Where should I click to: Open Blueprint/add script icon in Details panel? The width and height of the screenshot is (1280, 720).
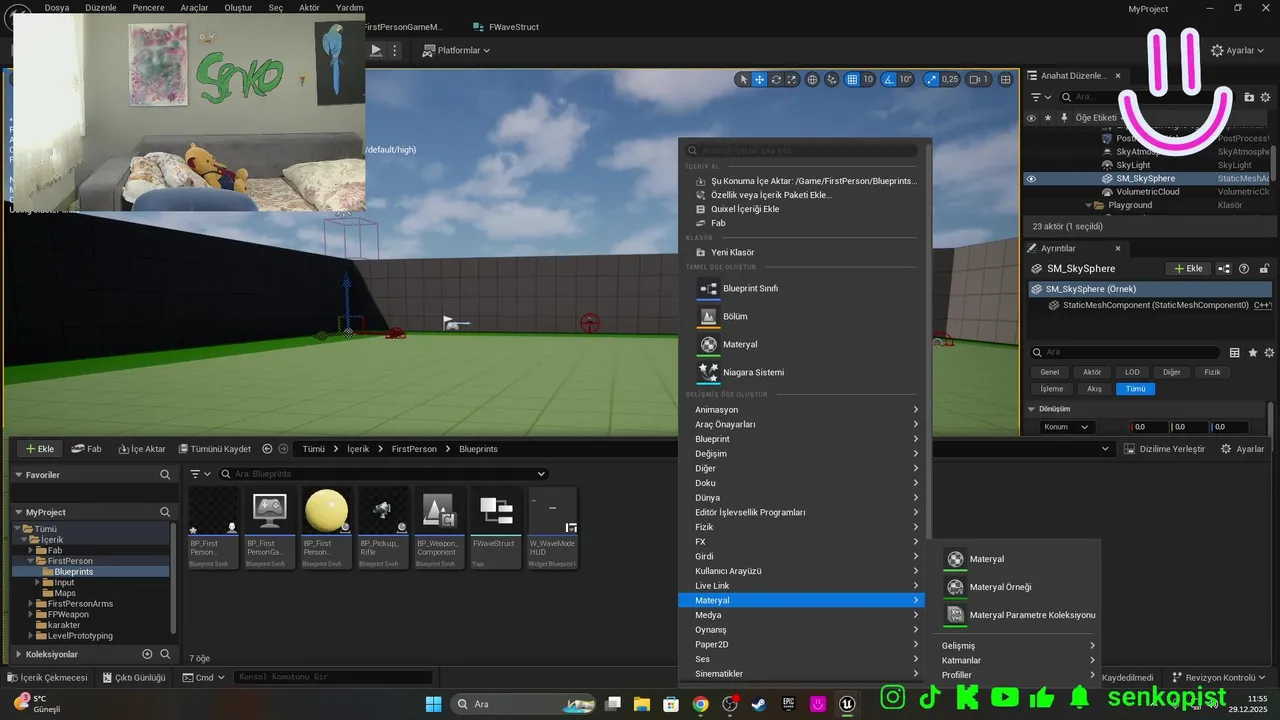point(1225,269)
